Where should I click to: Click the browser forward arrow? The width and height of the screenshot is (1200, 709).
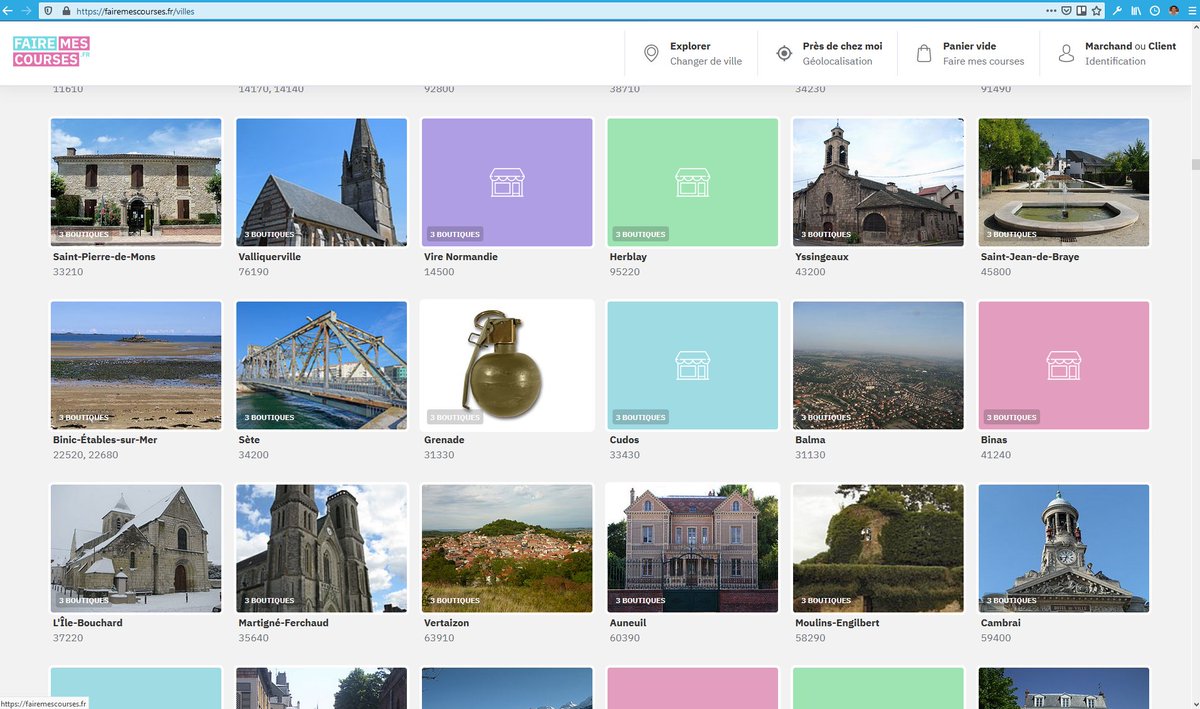coord(26,10)
